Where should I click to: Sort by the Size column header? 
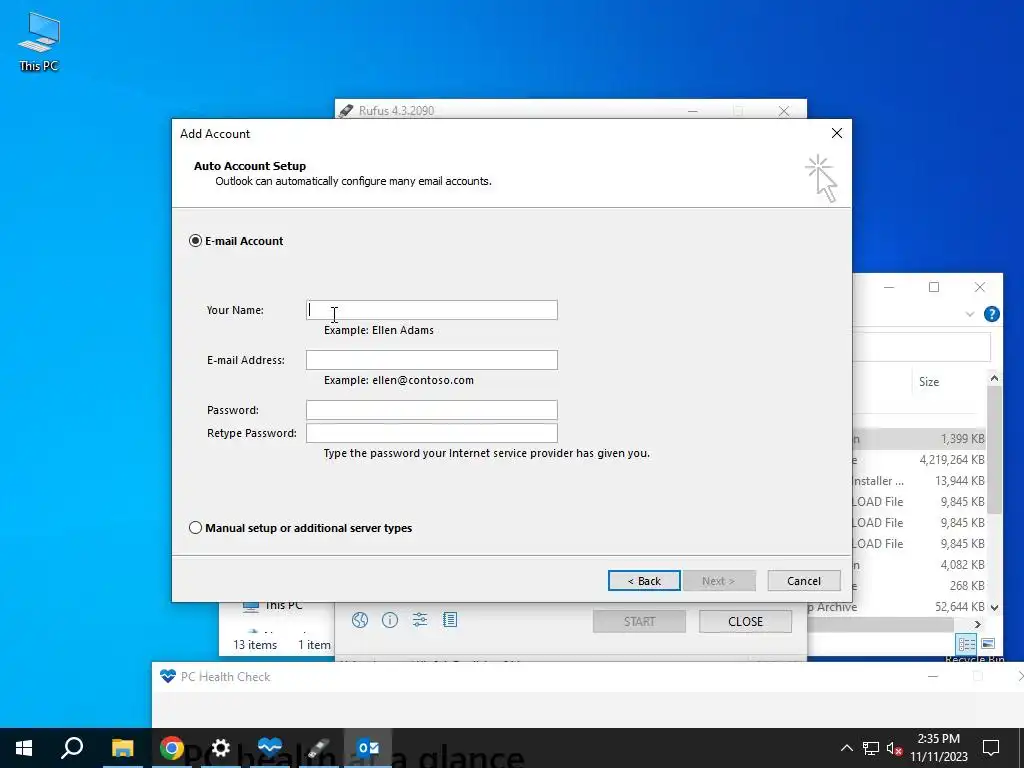(x=929, y=382)
